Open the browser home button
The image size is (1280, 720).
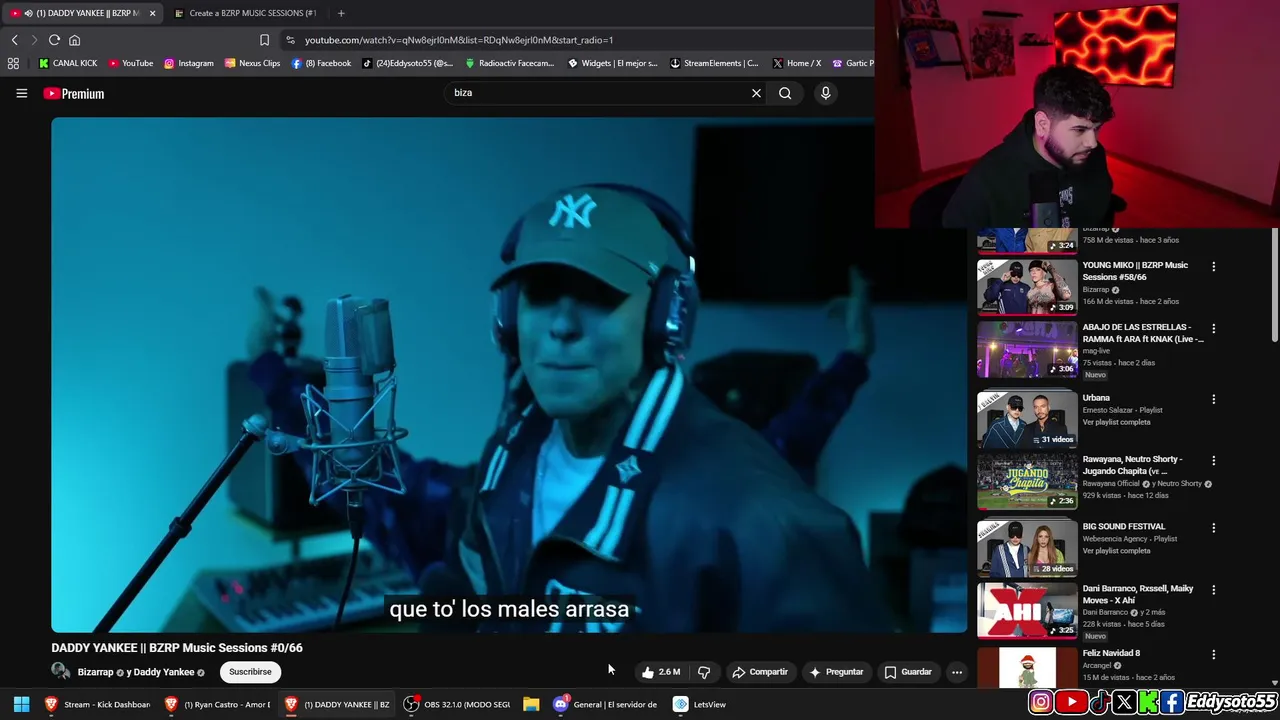coord(74,40)
